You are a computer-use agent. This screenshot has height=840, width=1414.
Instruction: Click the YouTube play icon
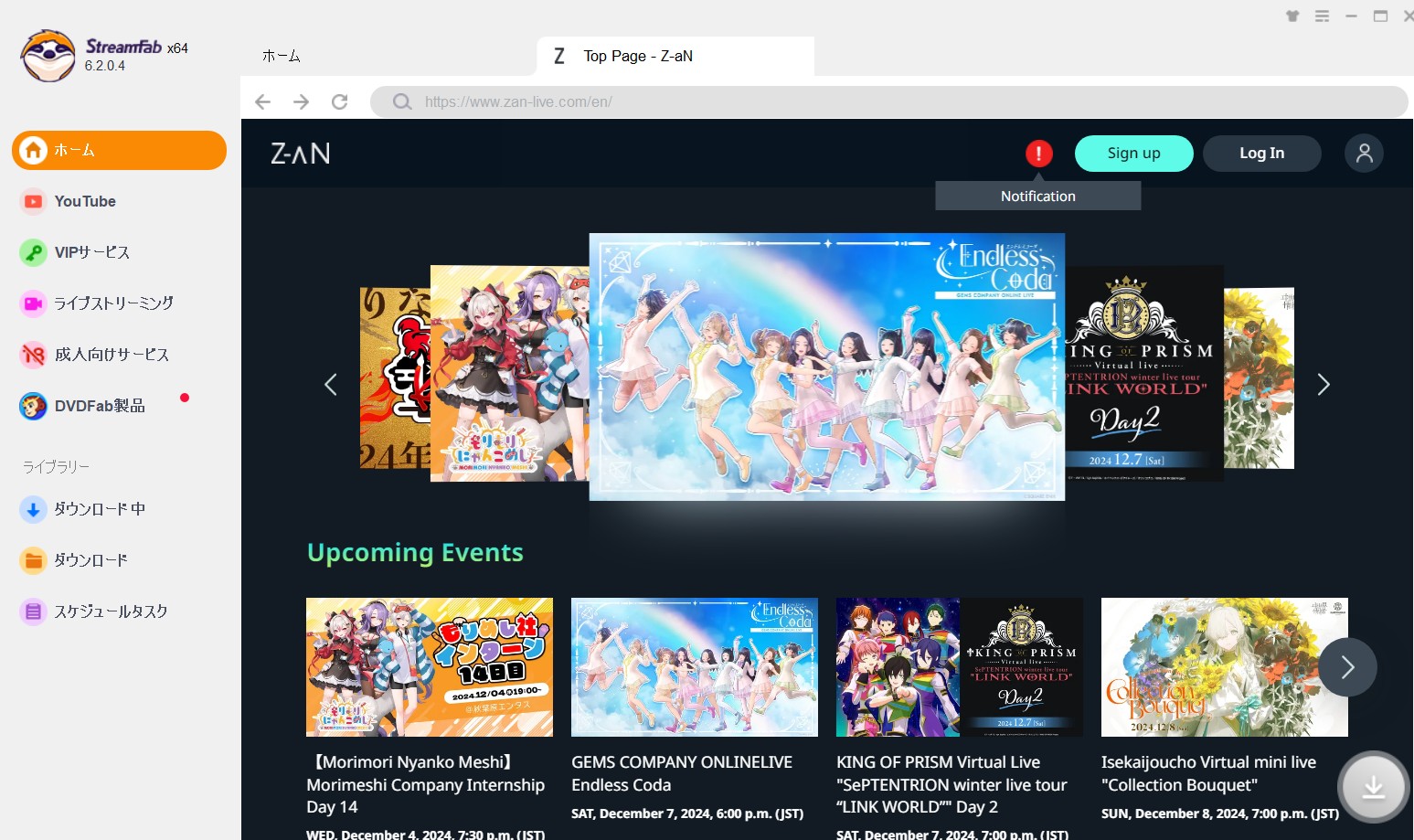(34, 201)
